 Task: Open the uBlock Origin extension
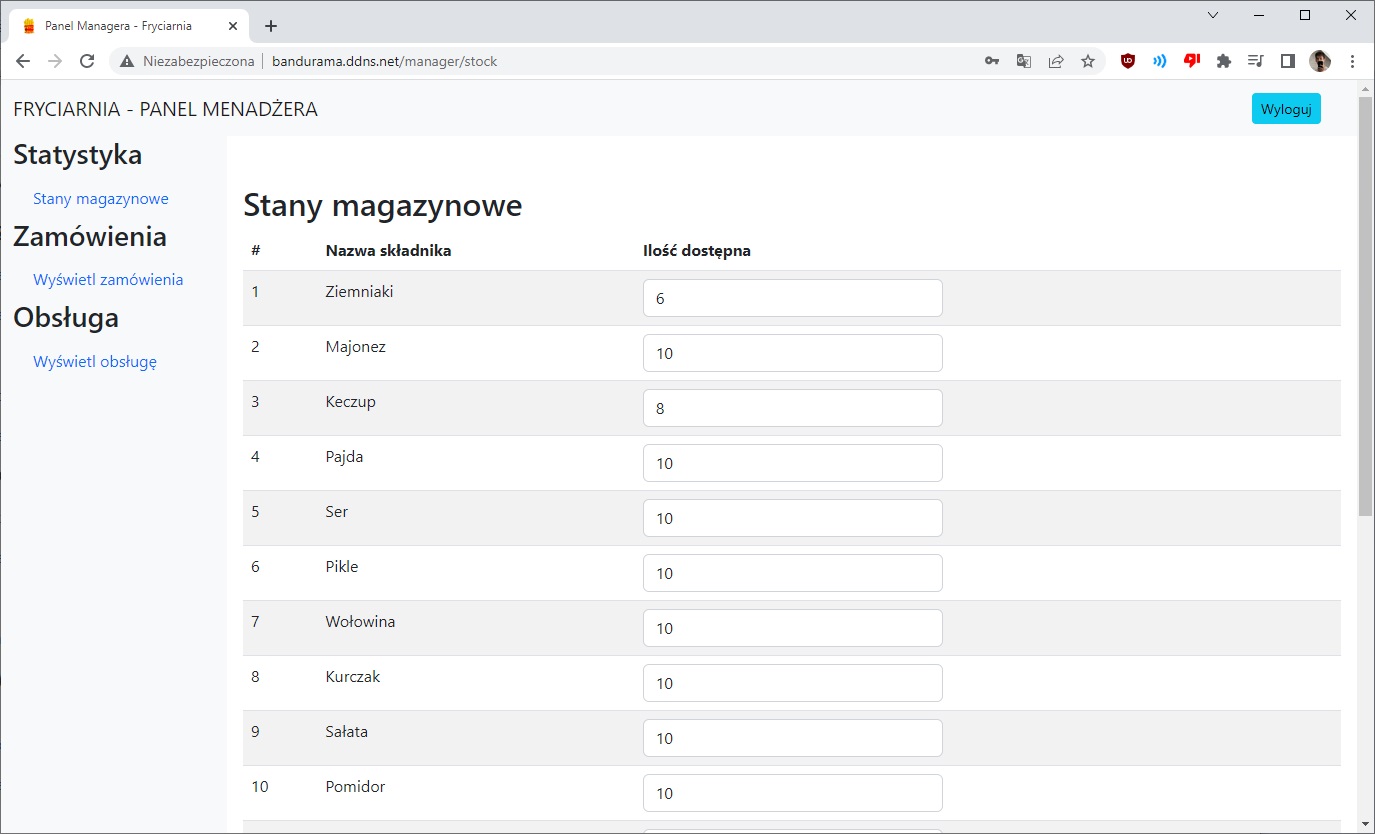[x=1128, y=61]
